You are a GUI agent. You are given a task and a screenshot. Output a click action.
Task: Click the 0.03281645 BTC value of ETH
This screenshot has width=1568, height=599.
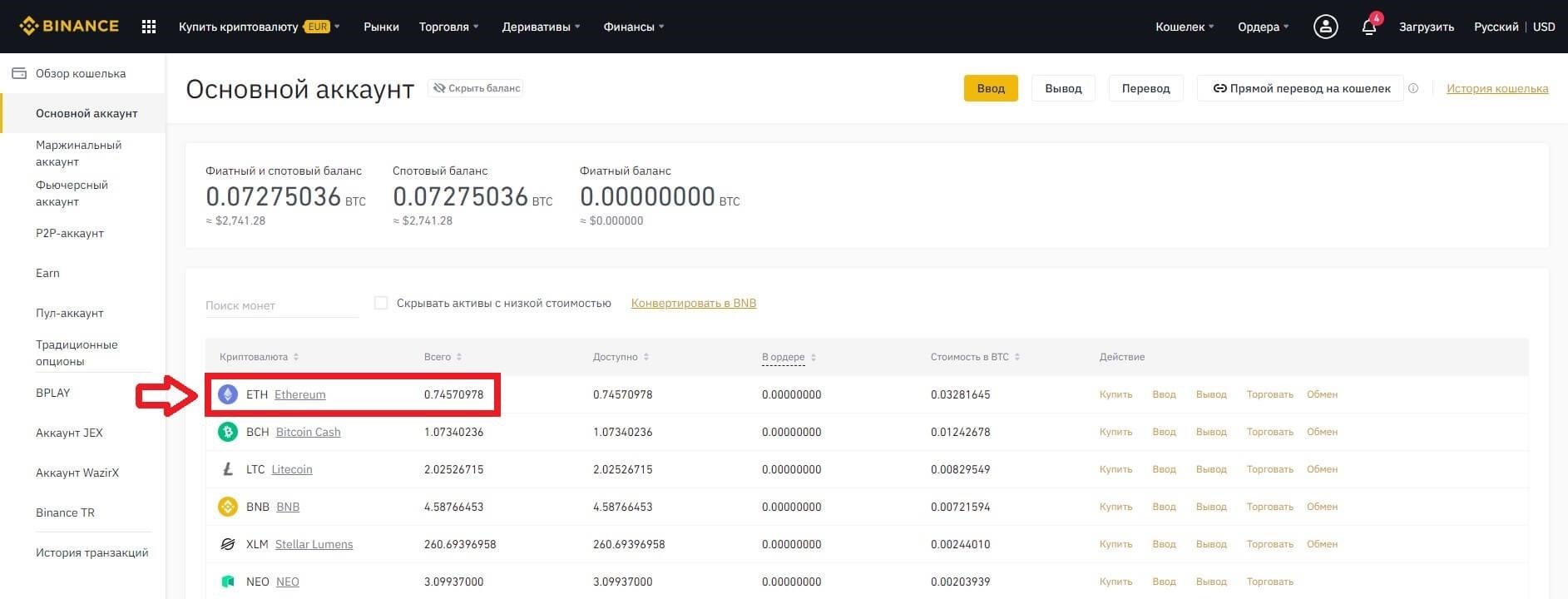[x=960, y=394]
